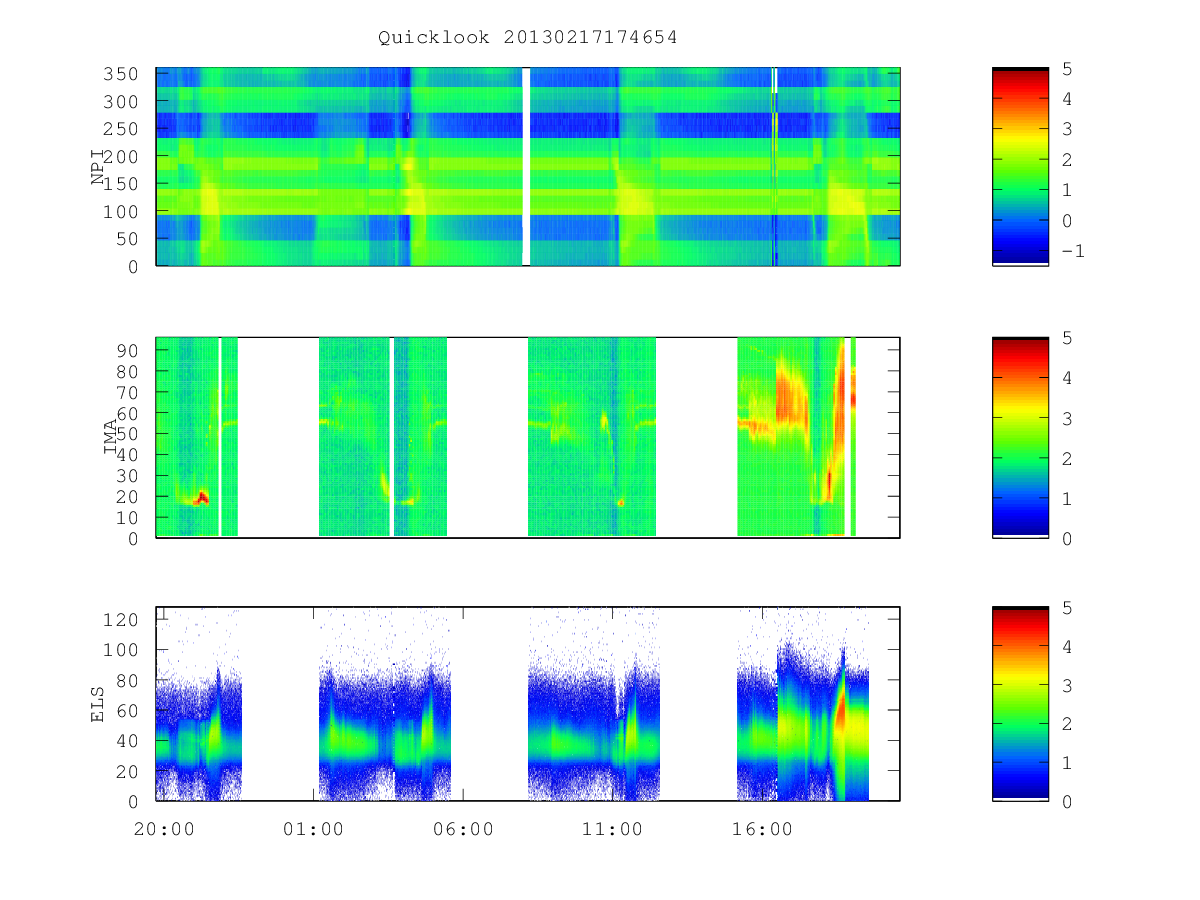Click the 16:00 time tick label
This screenshot has height=900, width=1200.
762,829
